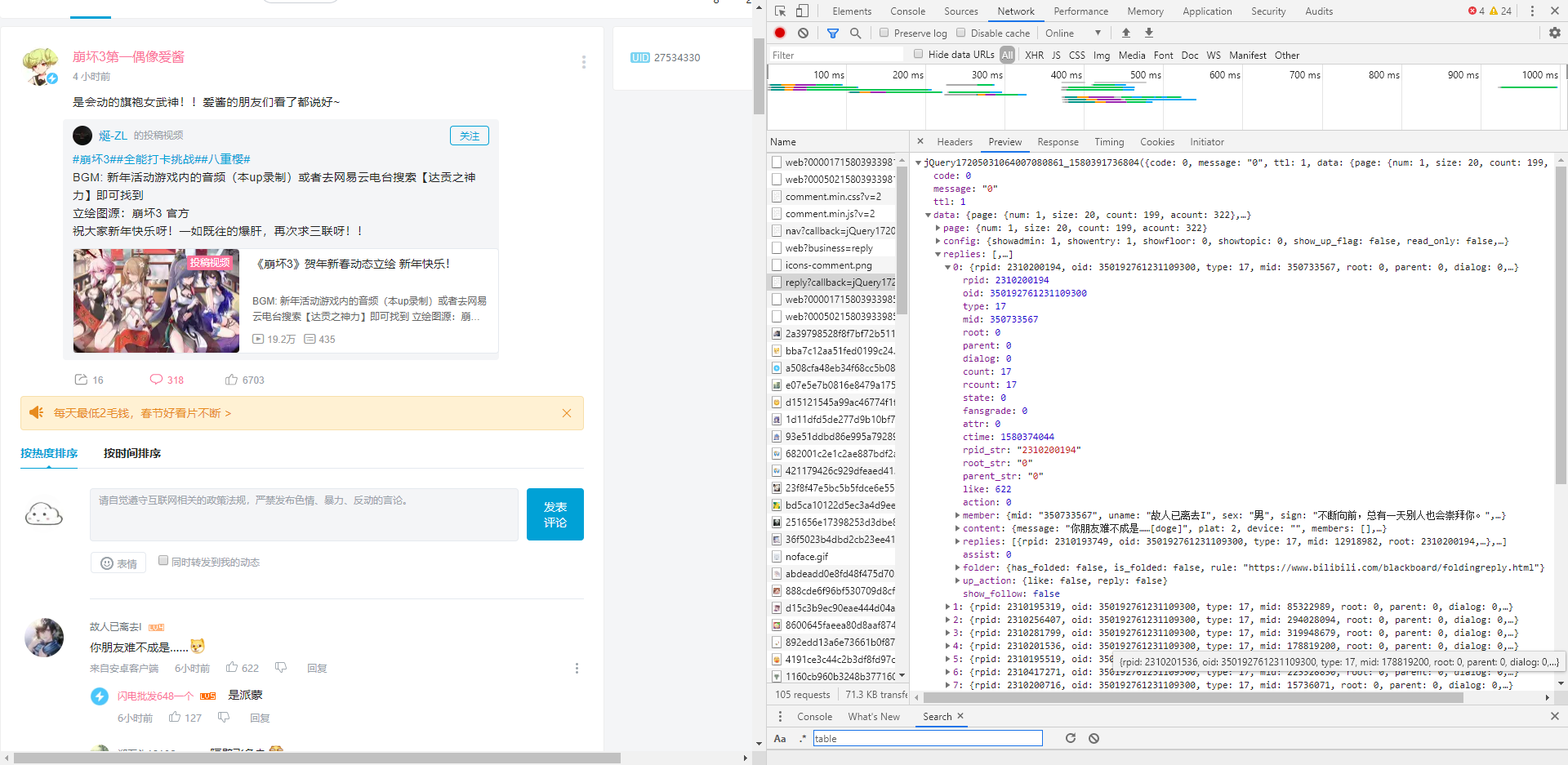
Task: Close the request details pane
Action: [920, 141]
